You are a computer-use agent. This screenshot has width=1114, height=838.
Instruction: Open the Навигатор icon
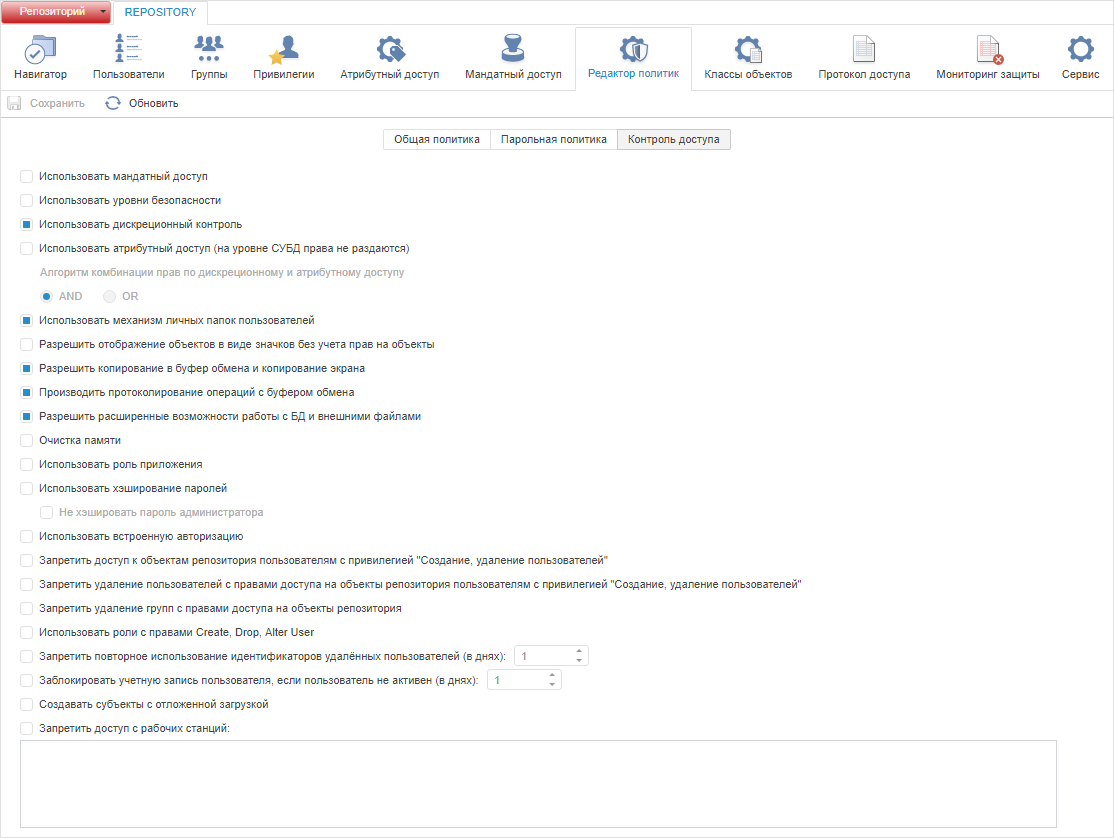point(40,49)
